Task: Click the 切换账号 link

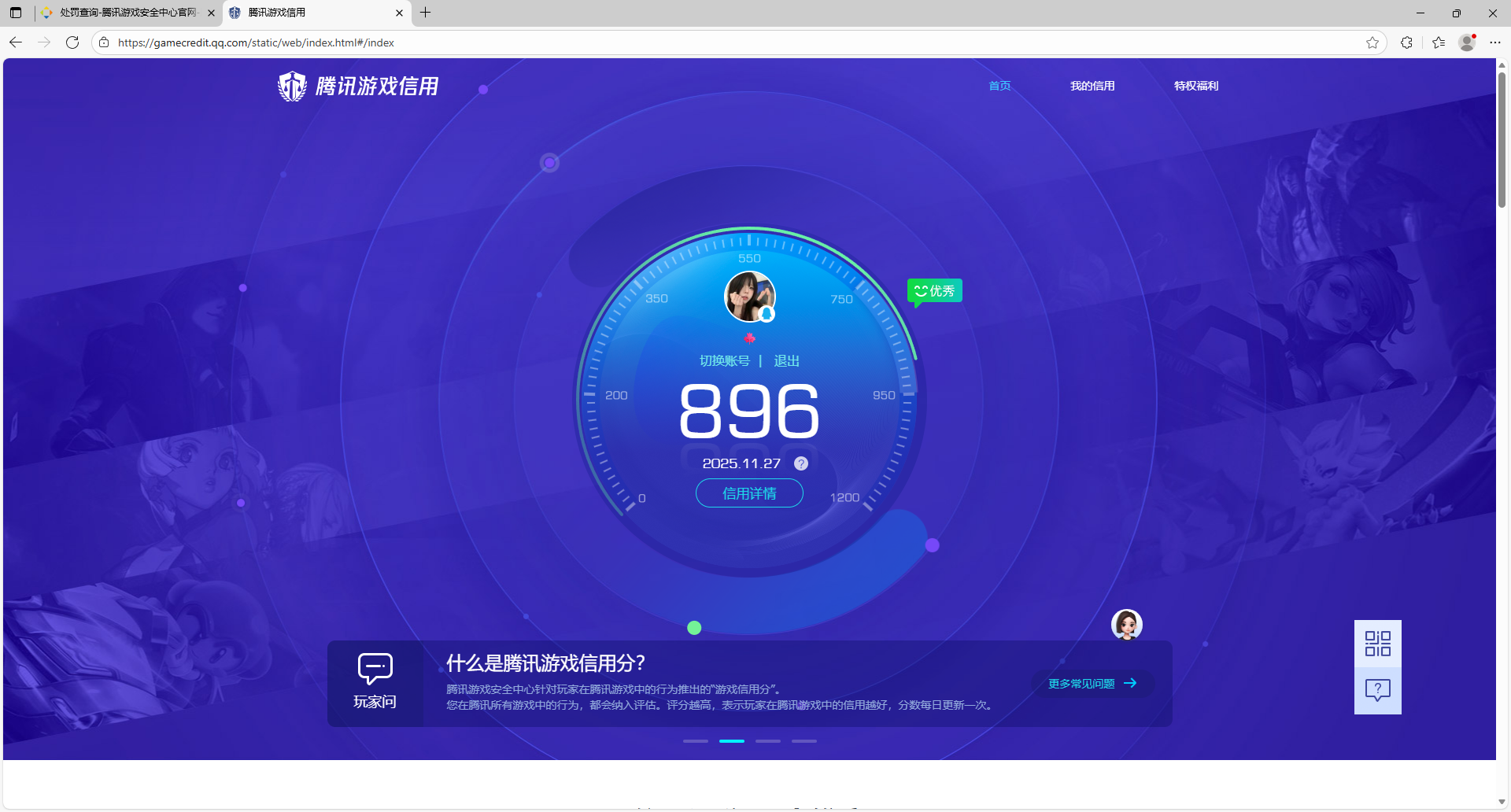Action: pyautogui.click(x=724, y=360)
